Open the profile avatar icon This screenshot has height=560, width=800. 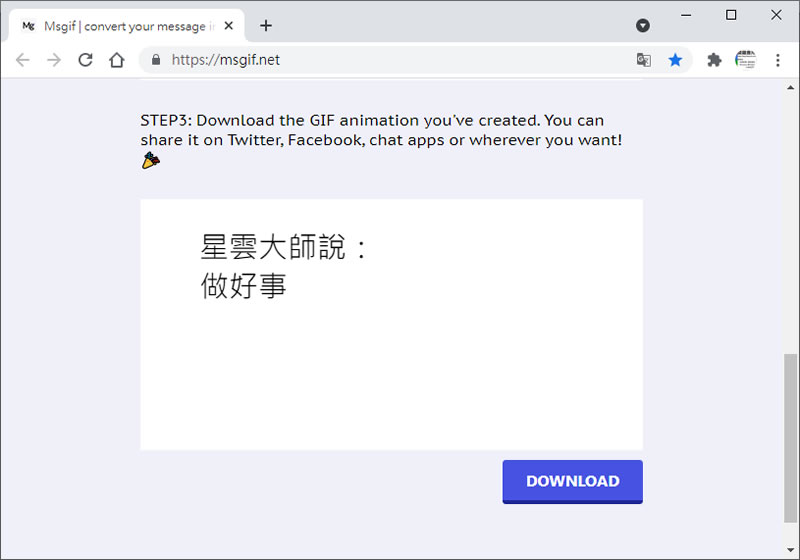[745, 60]
